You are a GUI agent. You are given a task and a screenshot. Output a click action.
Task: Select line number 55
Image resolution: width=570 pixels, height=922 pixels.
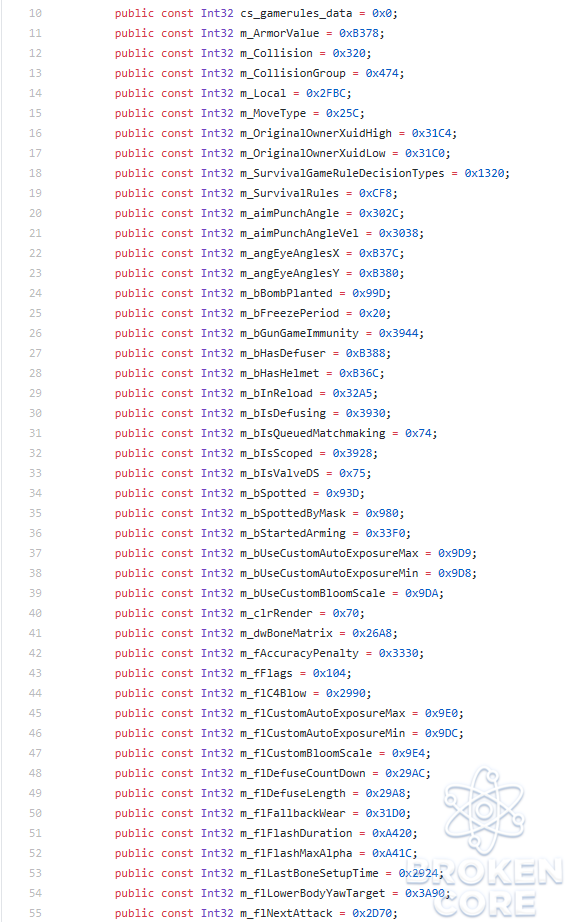tap(35, 913)
